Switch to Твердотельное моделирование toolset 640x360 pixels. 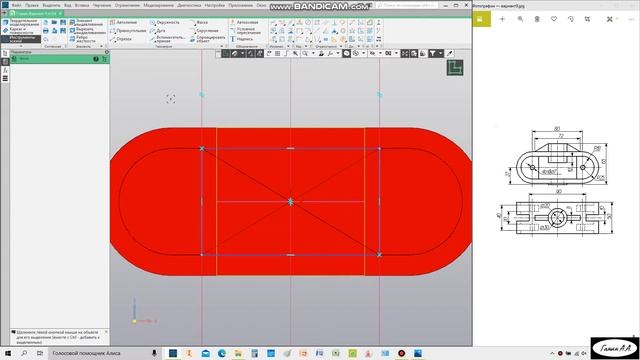21,22
